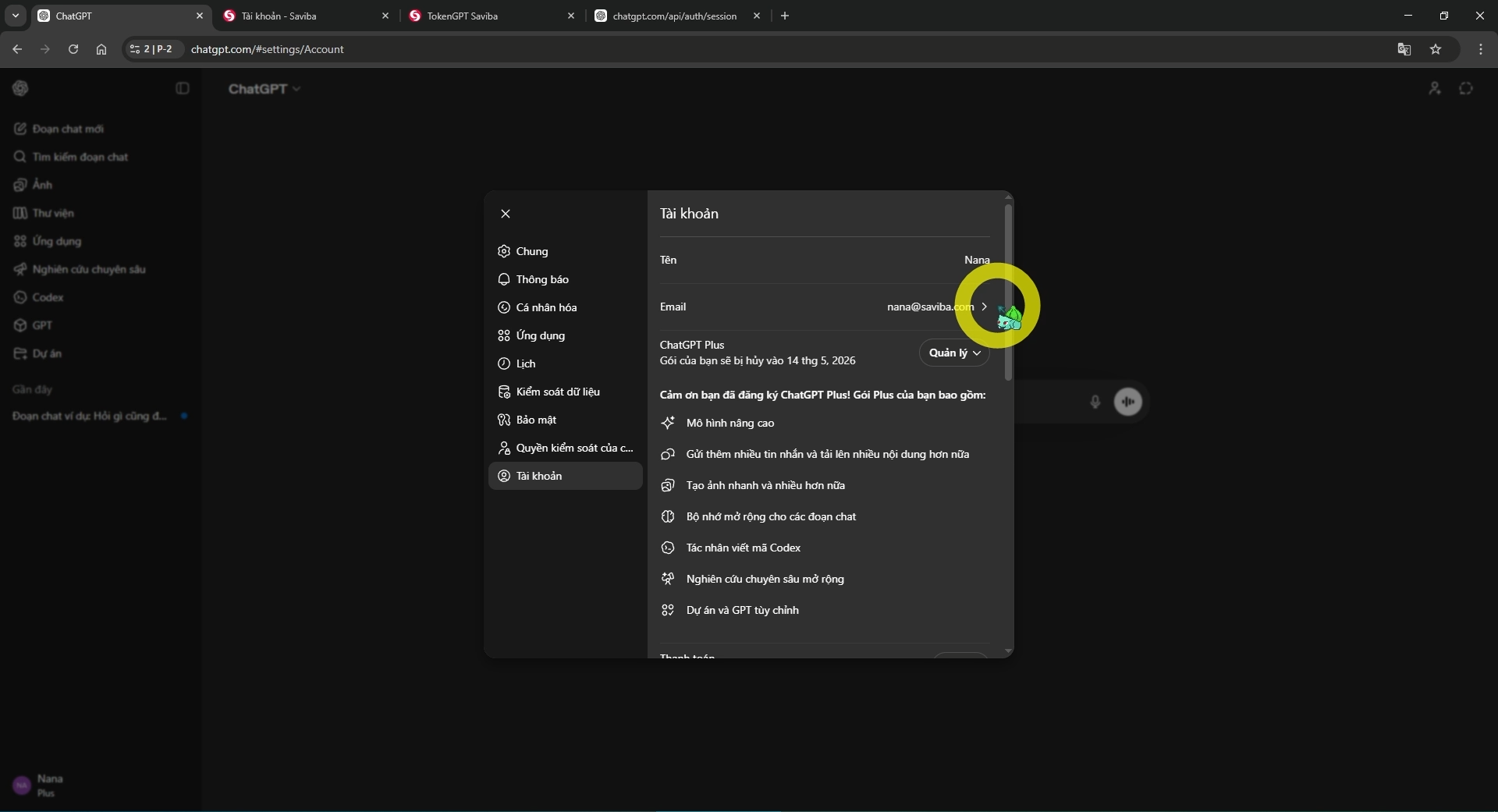The image size is (1498, 812).
Task: Bookmark this page with star icon
Action: tap(1436, 49)
